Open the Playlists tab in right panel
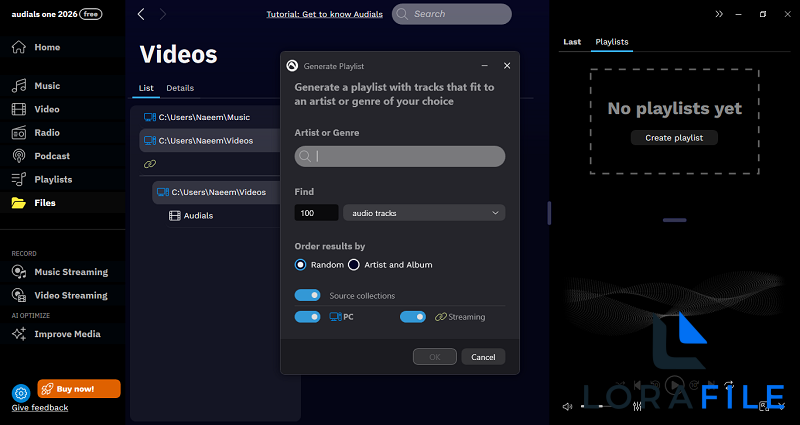 tap(612, 42)
